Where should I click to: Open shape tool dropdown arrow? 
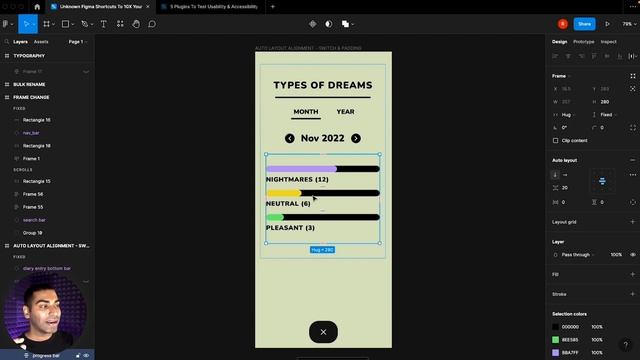click(73, 24)
